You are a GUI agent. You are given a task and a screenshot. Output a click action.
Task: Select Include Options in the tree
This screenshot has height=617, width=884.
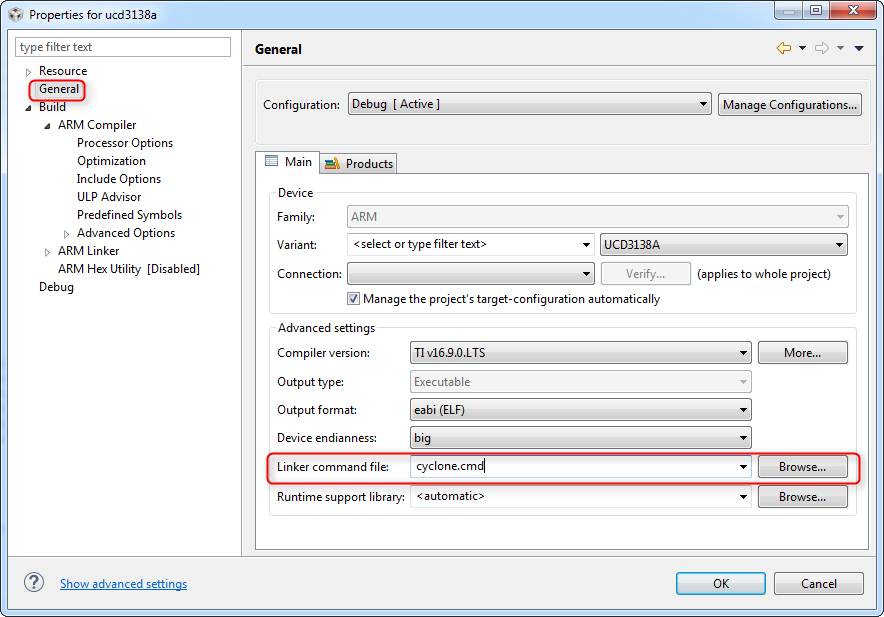click(119, 179)
